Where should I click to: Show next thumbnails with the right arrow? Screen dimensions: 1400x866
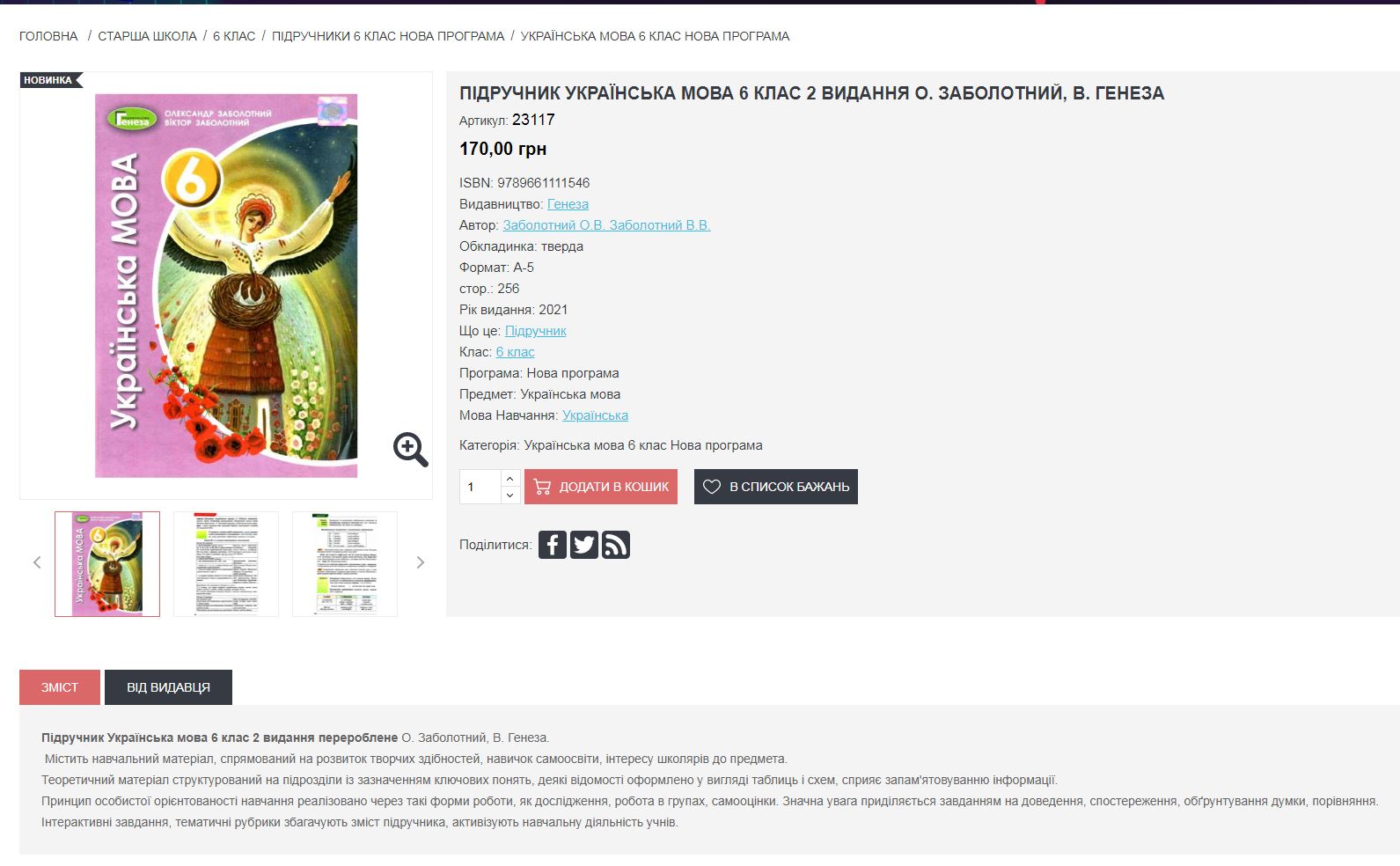[x=421, y=562]
